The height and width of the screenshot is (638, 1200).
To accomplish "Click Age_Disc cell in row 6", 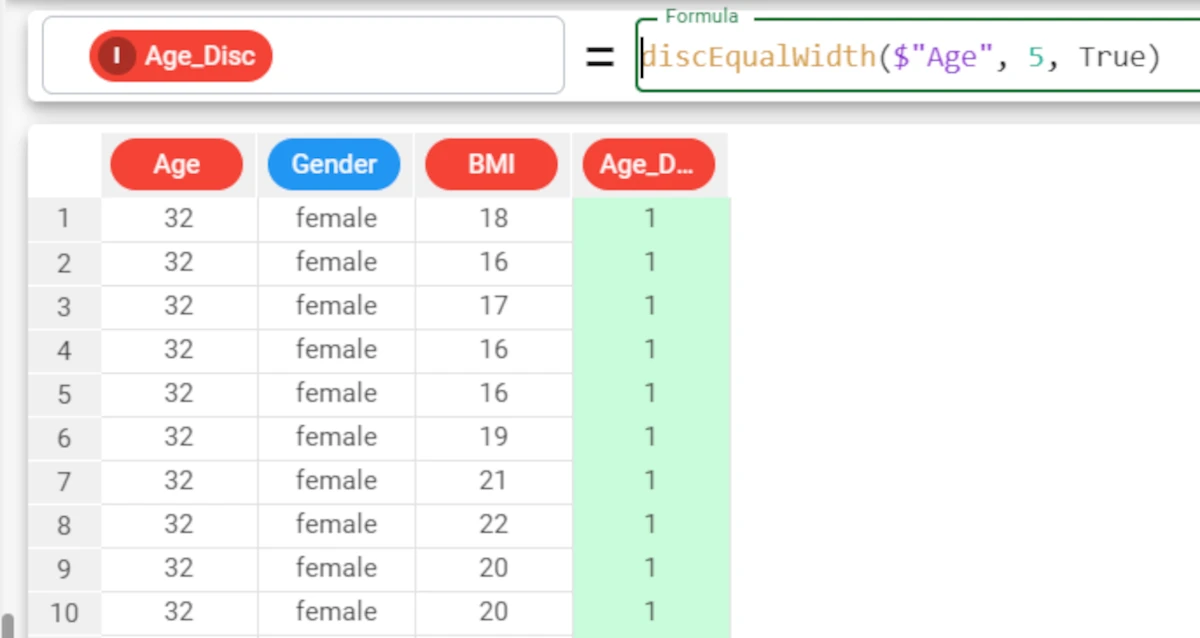I will (x=651, y=437).
